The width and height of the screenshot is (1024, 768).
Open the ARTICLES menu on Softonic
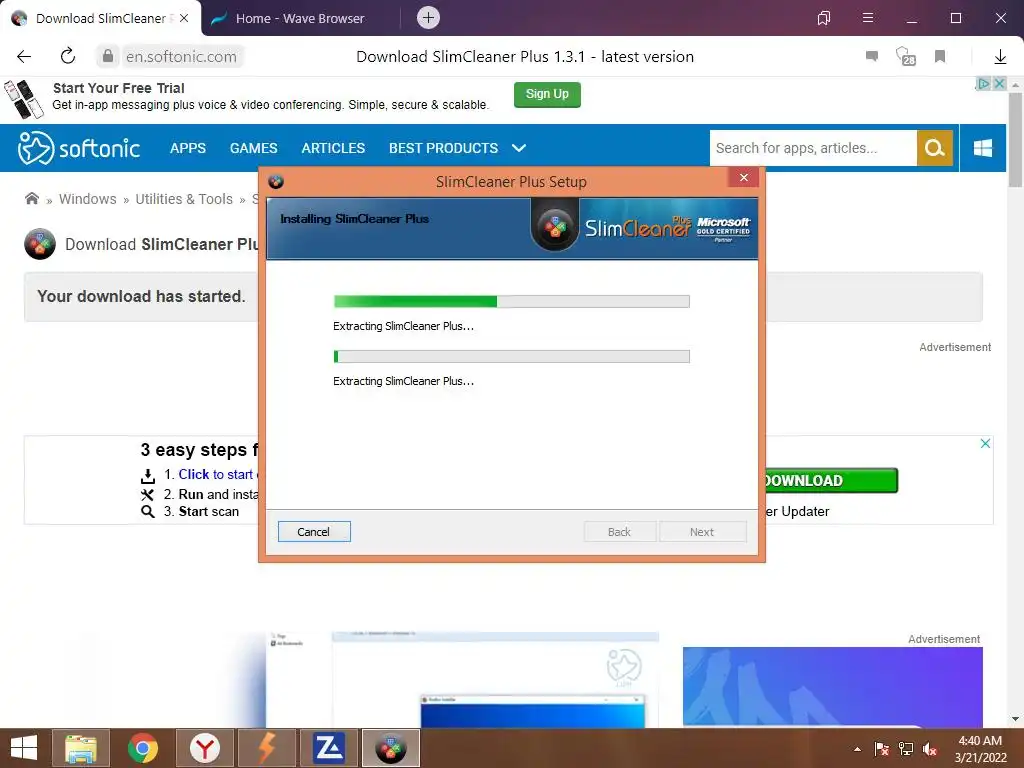pyautogui.click(x=333, y=148)
